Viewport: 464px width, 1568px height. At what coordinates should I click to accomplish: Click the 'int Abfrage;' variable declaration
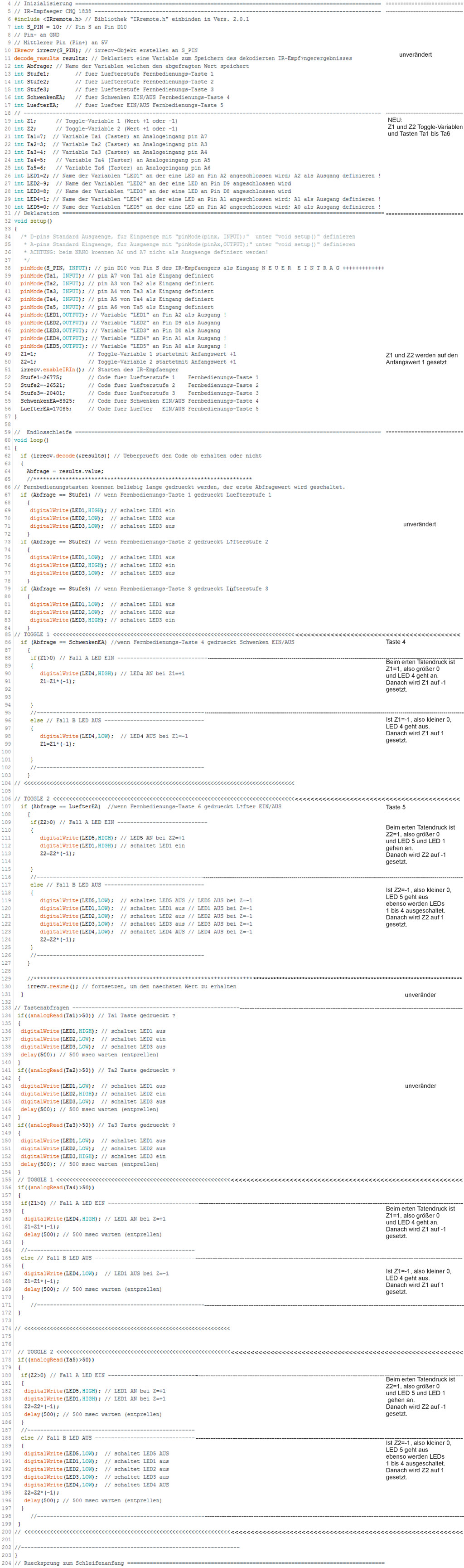click(x=33, y=66)
